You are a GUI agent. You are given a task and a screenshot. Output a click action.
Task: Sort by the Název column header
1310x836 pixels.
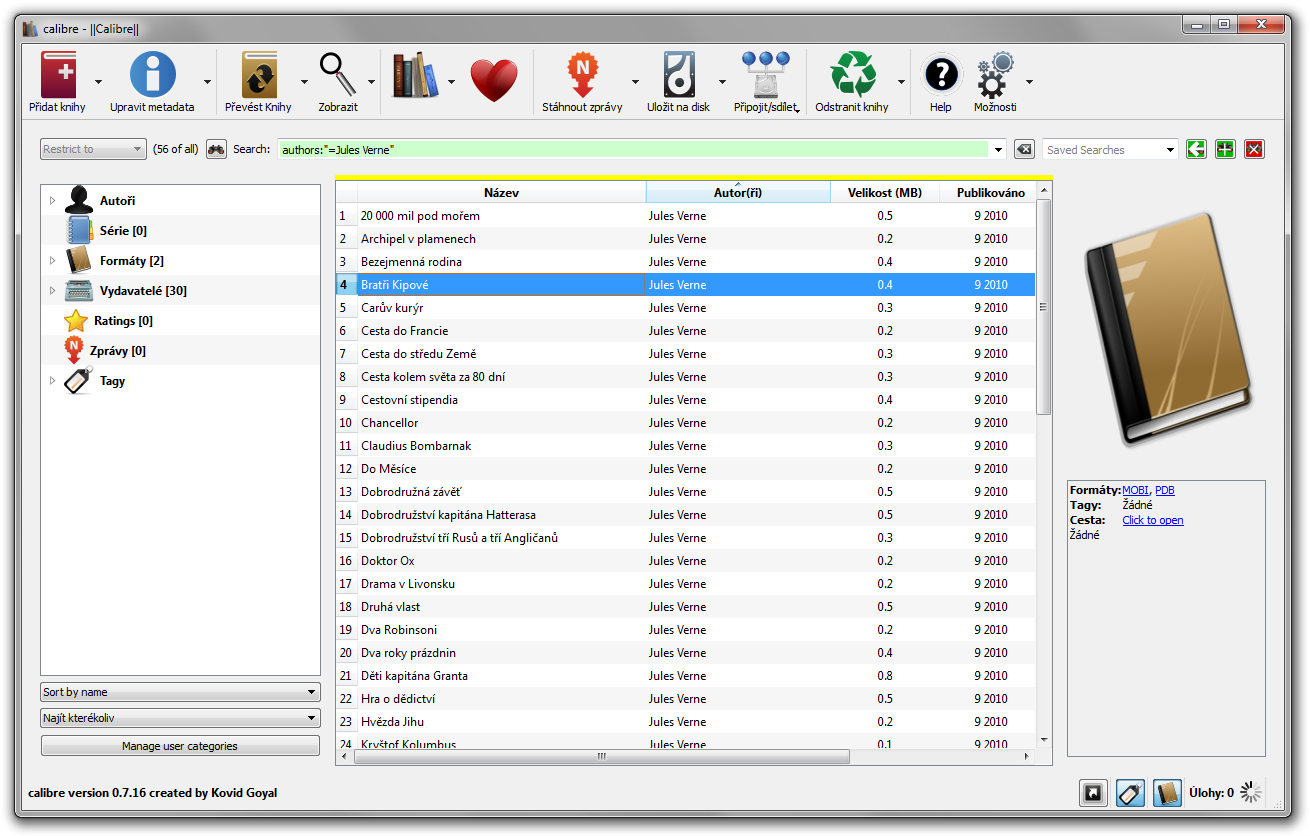[x=501, y=192]
